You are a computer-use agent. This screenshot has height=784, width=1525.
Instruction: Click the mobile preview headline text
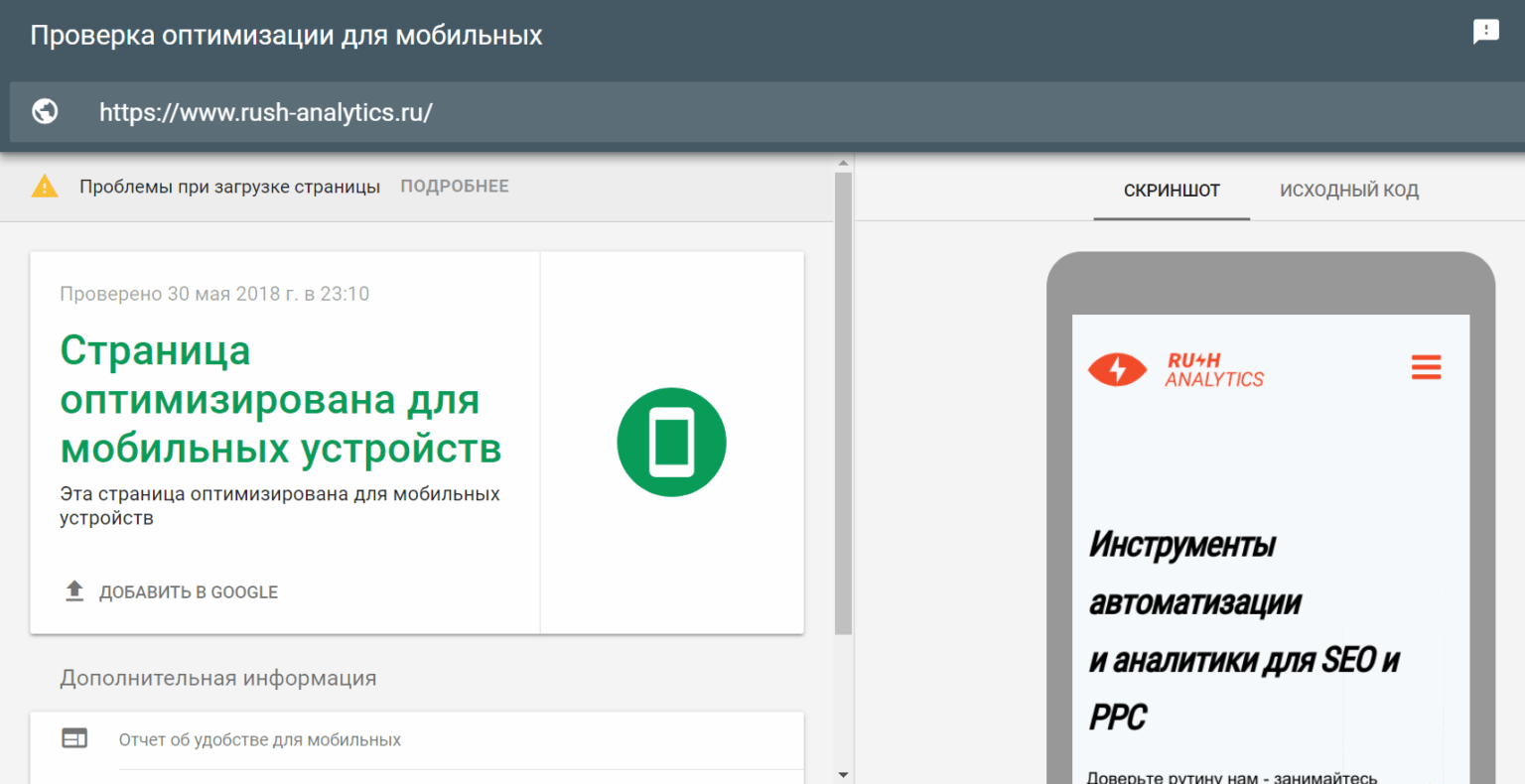[x=1243, y=630]
